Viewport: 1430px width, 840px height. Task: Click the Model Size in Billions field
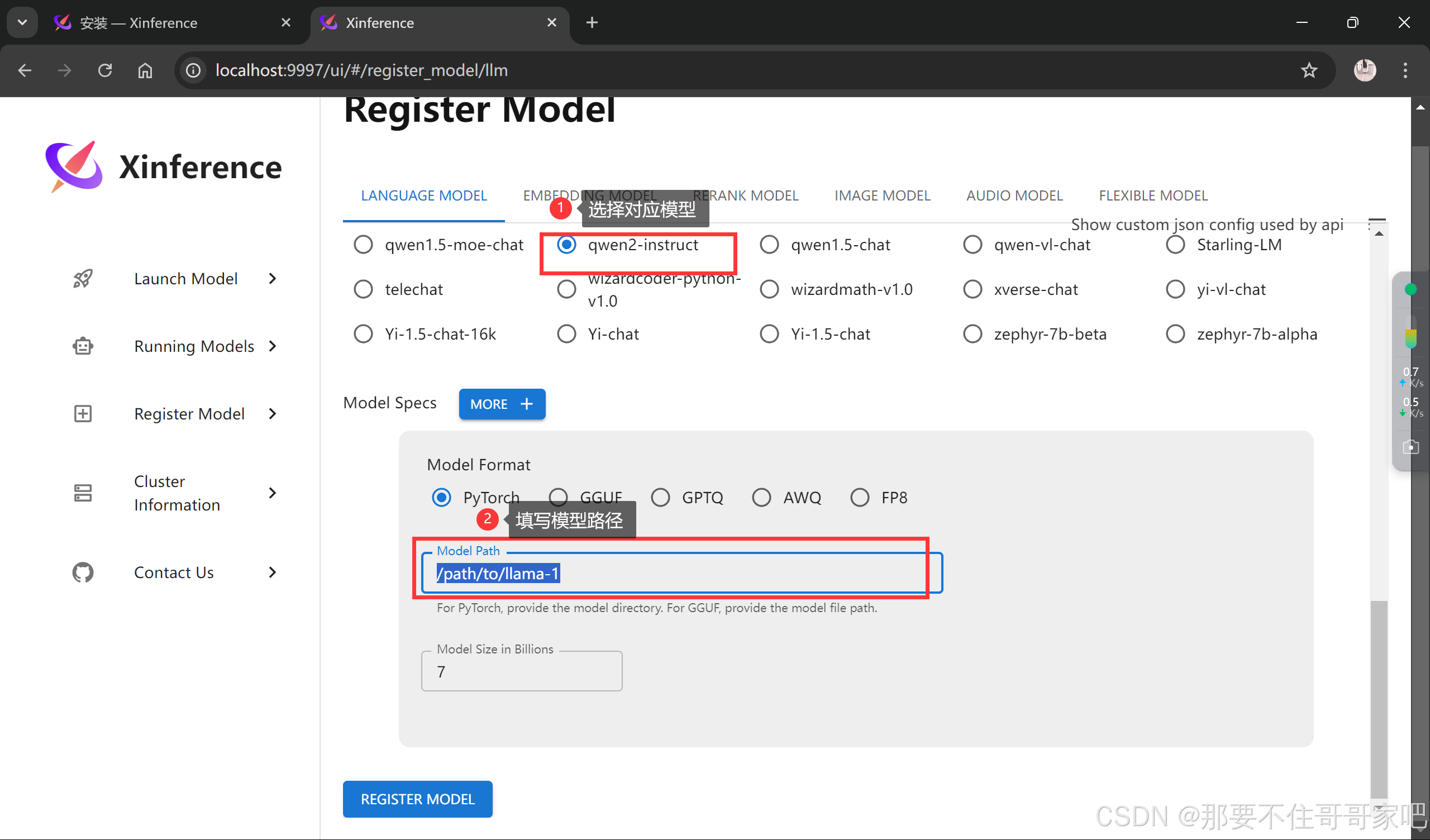tap(521, 671)
